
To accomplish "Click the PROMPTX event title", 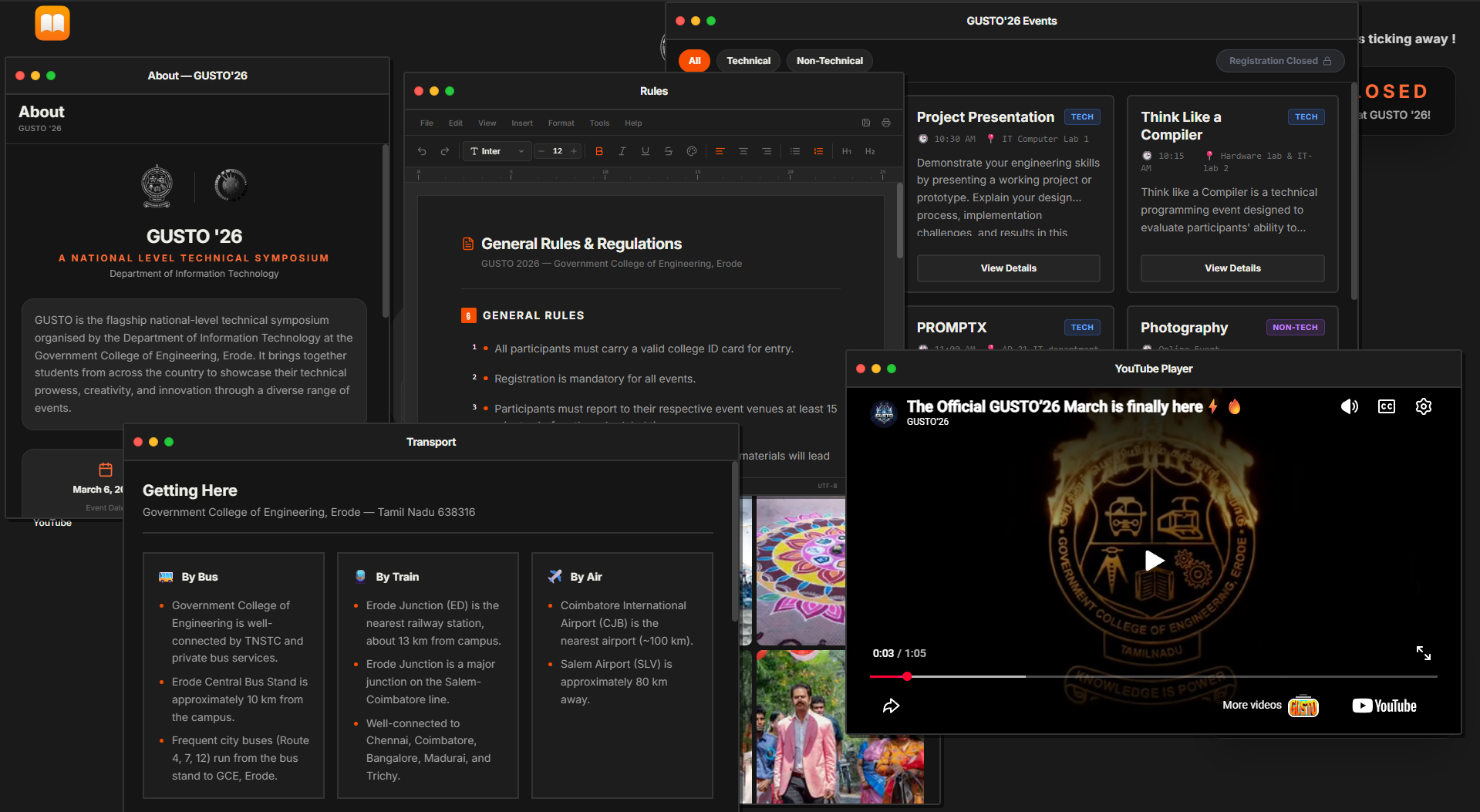I will [x=952, y=328].
